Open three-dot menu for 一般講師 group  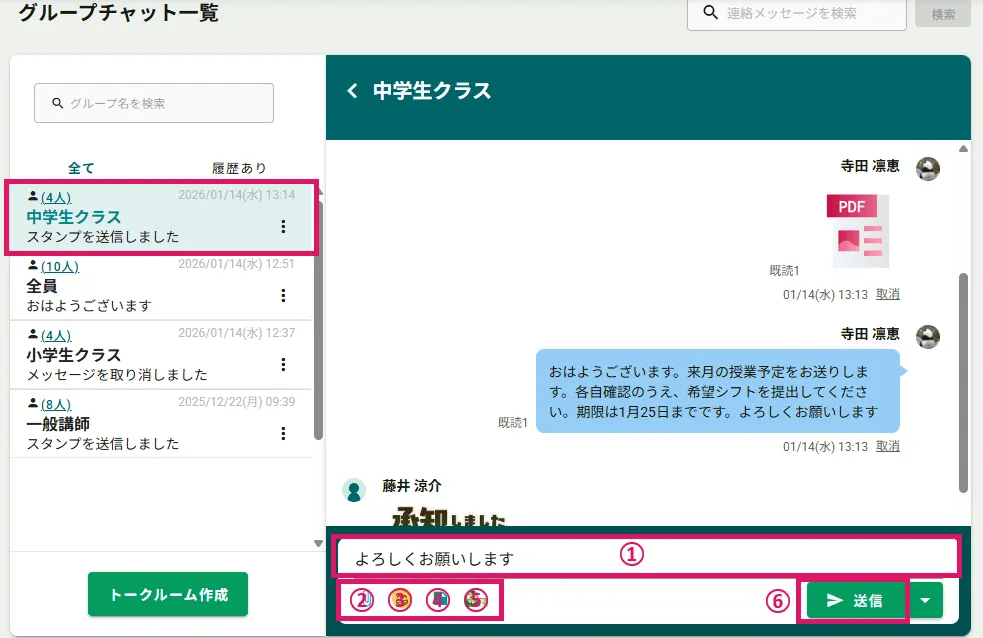(x=283, y=433)
